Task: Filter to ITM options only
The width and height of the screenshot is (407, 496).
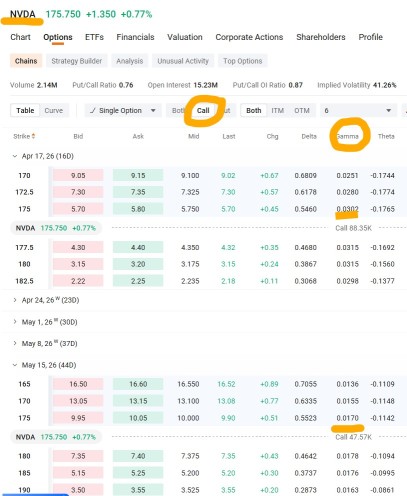Action: coord(277,110)
